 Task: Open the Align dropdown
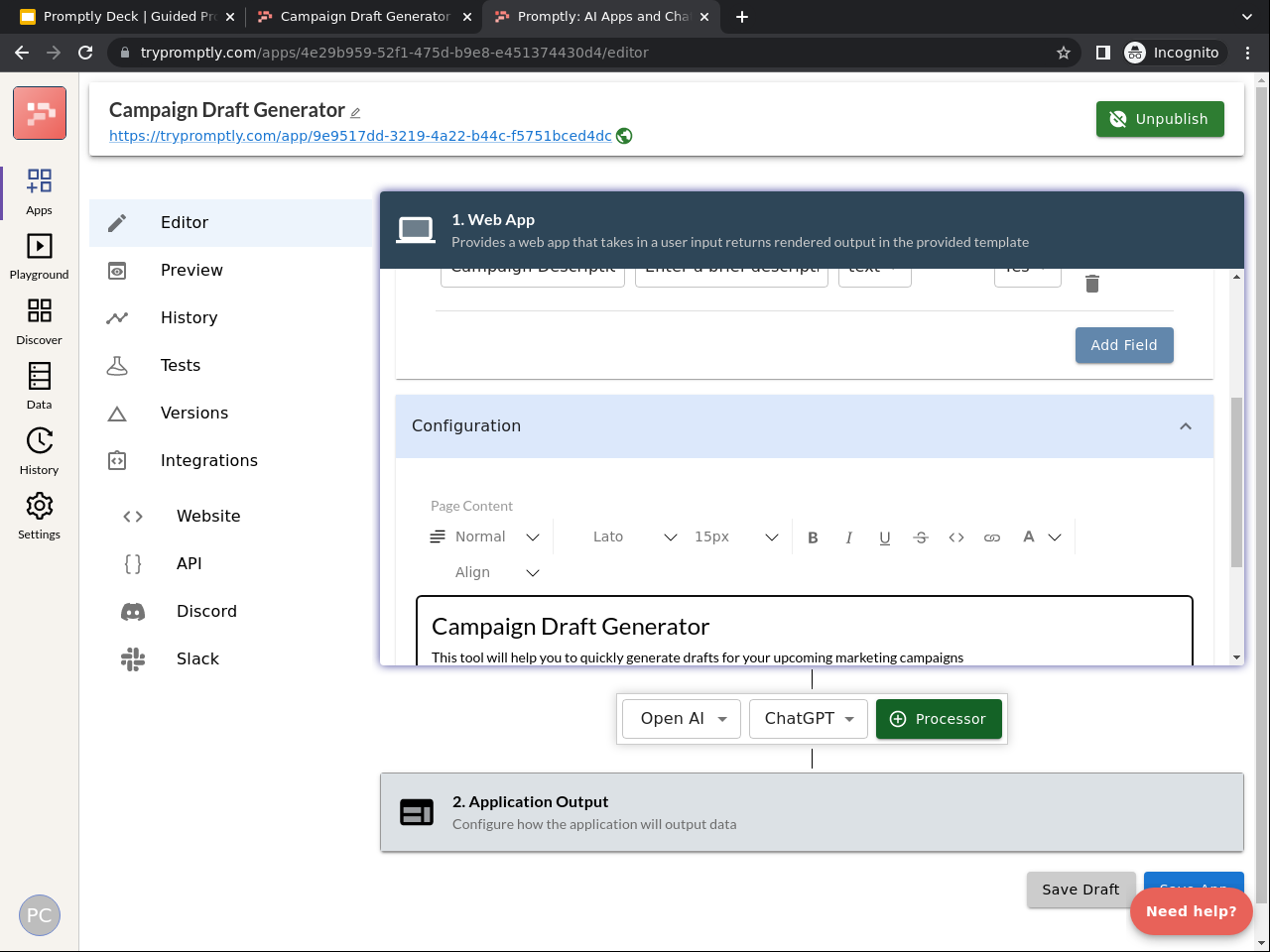[496, 572]
